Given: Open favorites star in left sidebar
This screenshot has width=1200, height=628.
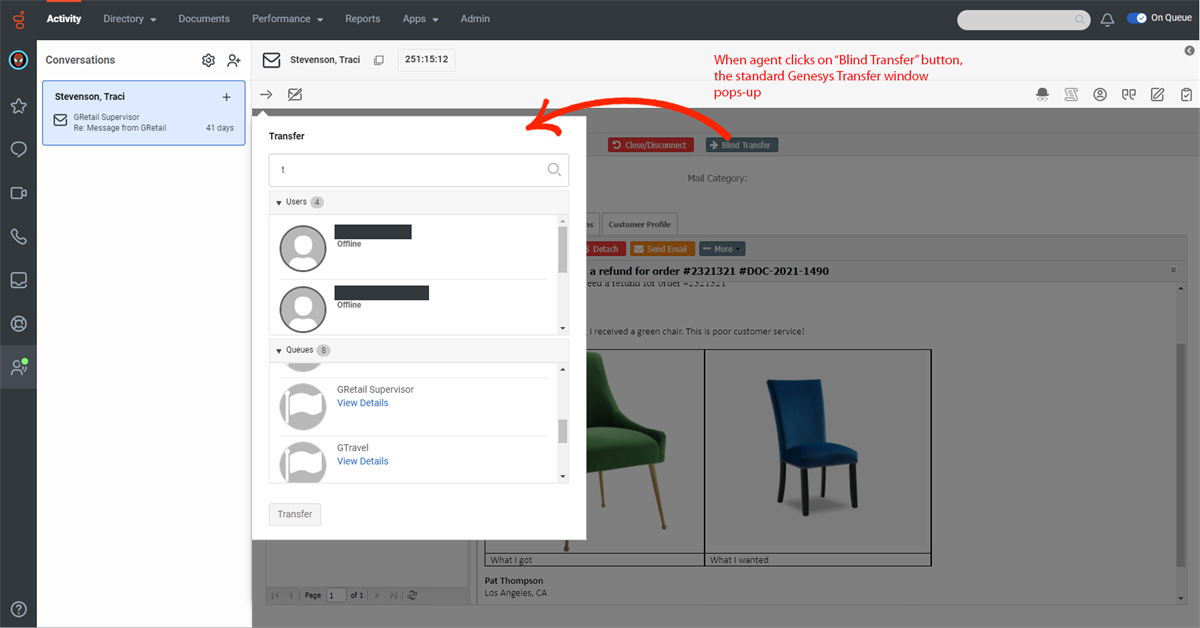Looking at the screenshot, I should [18, 105].
